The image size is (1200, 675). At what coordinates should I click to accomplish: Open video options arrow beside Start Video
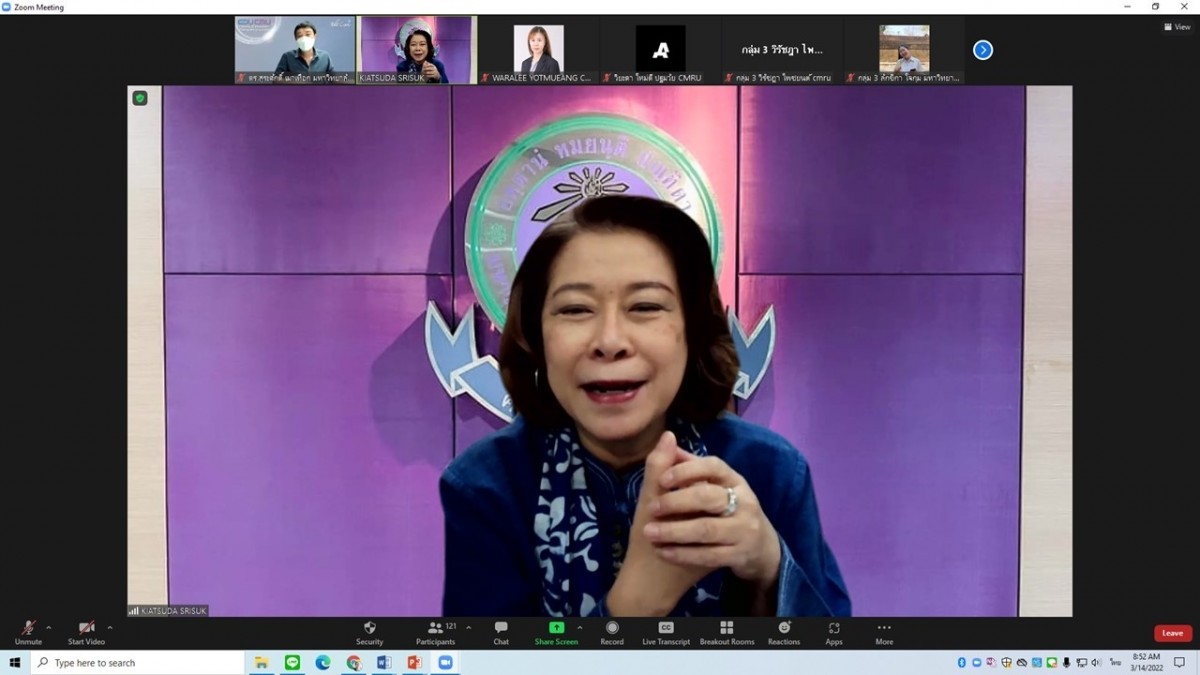click(110, 628)
